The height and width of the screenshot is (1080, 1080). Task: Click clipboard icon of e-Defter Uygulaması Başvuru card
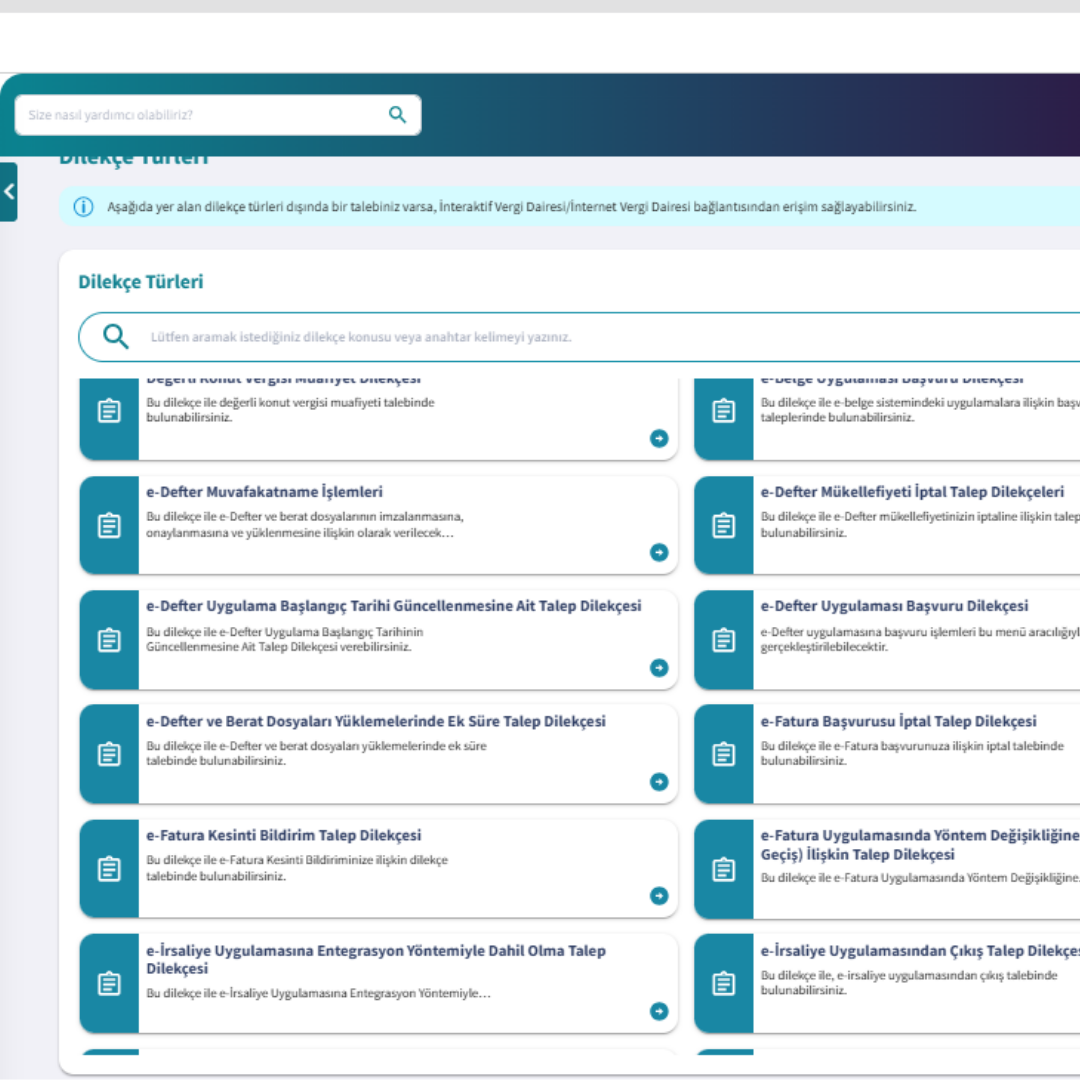coord(724,640)
